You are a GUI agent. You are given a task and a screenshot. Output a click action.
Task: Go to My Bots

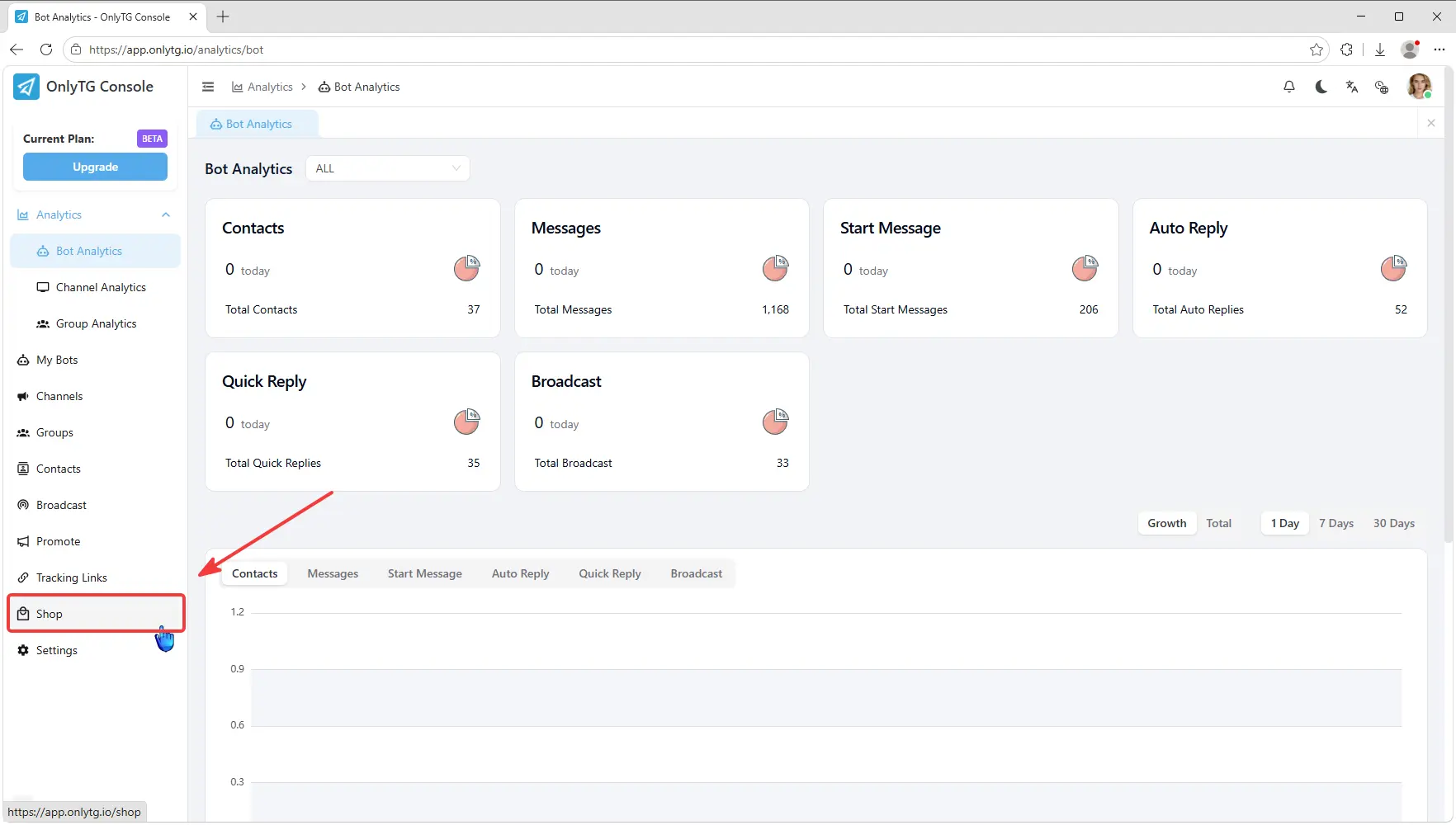click(96, 360)
